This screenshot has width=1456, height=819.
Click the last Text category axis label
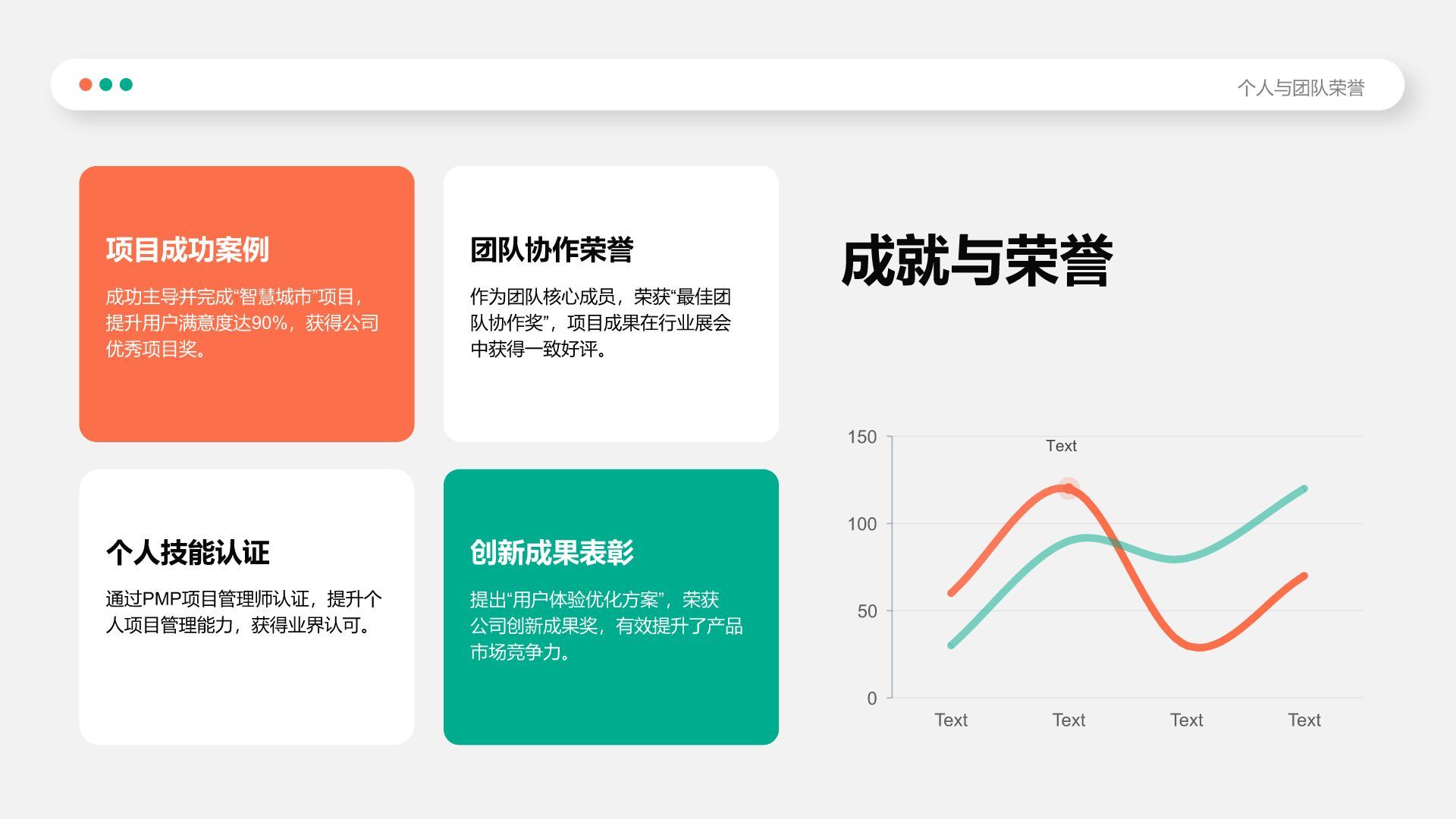(x=1304, y=720)
